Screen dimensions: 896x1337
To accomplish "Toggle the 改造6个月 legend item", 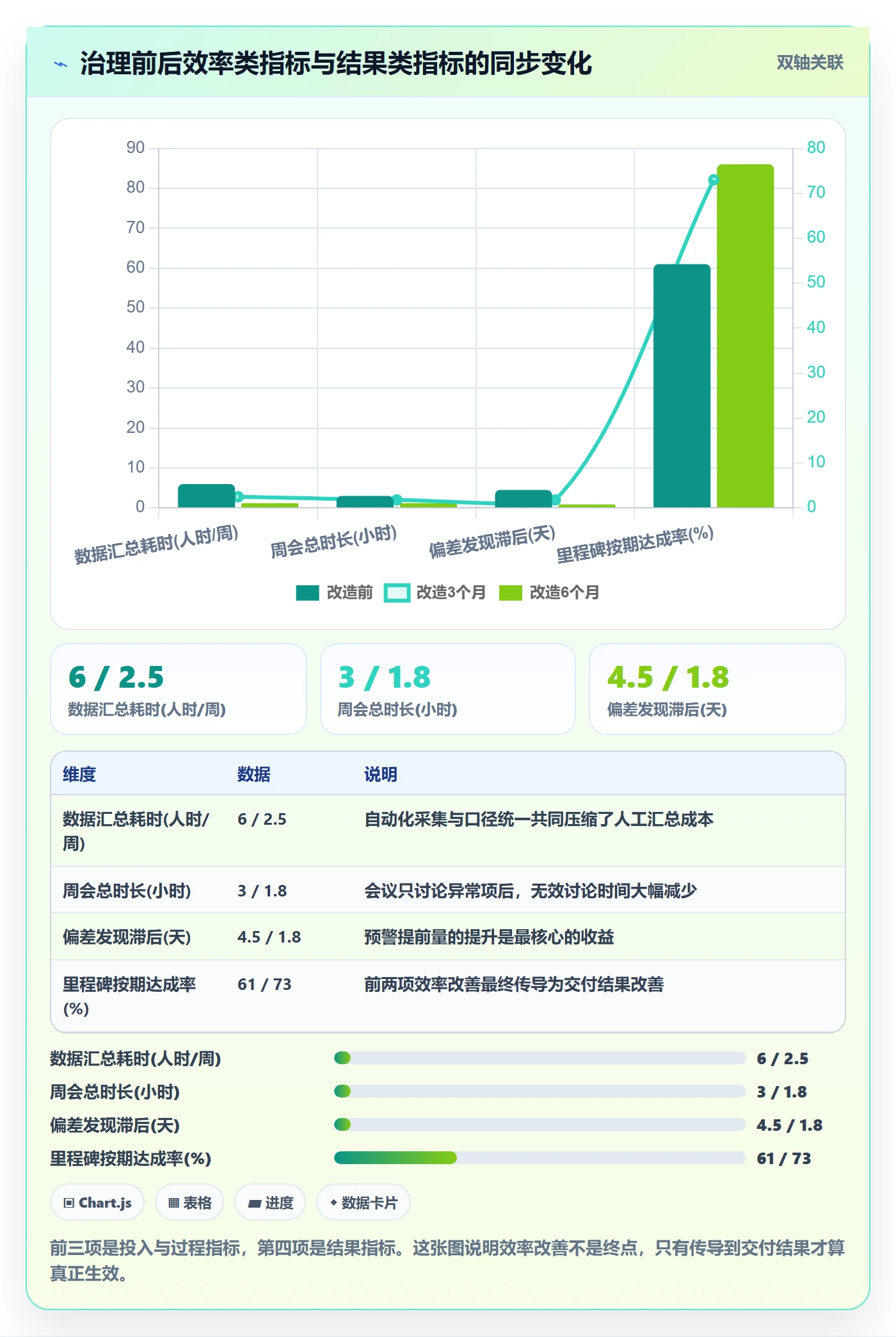I will tap(549, 592).
